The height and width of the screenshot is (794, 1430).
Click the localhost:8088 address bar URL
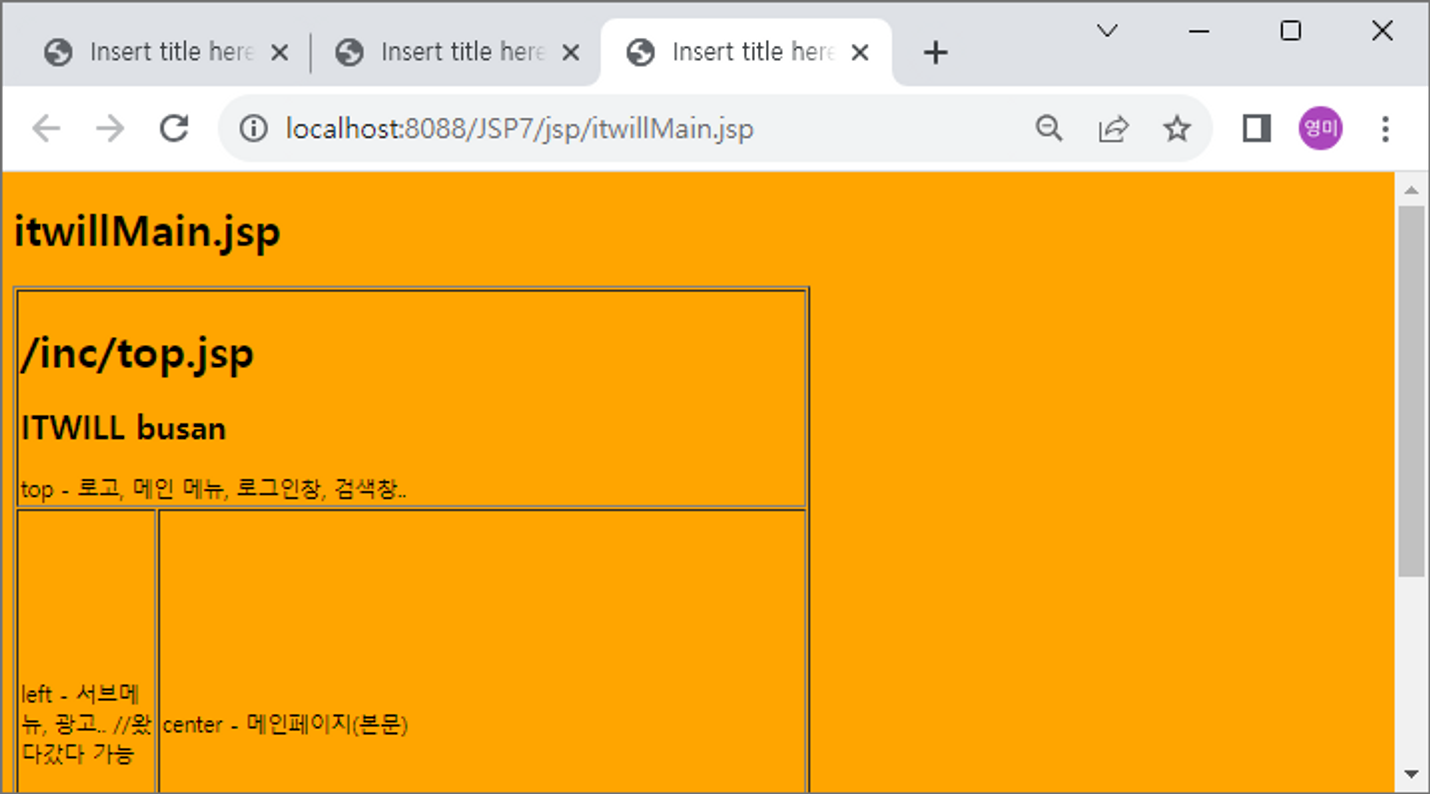coord(519,129)
